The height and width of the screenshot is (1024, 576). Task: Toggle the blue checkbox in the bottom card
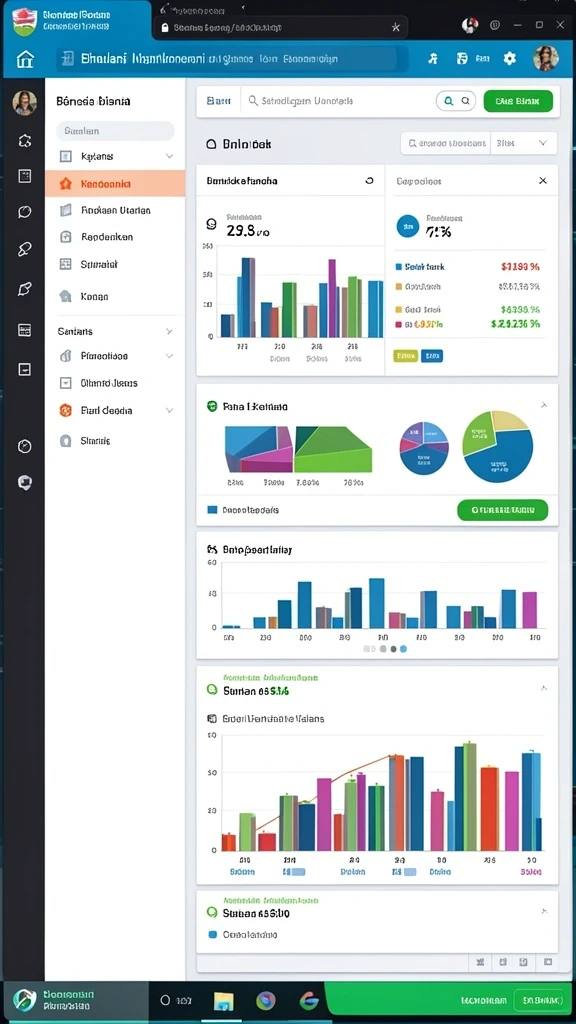coord(212,935)
